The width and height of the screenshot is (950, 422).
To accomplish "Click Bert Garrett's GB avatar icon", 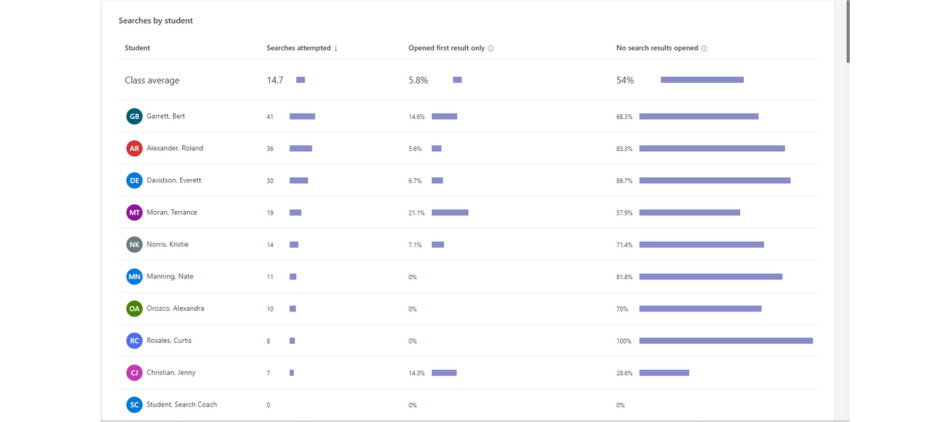I will [x=134, y=116].
